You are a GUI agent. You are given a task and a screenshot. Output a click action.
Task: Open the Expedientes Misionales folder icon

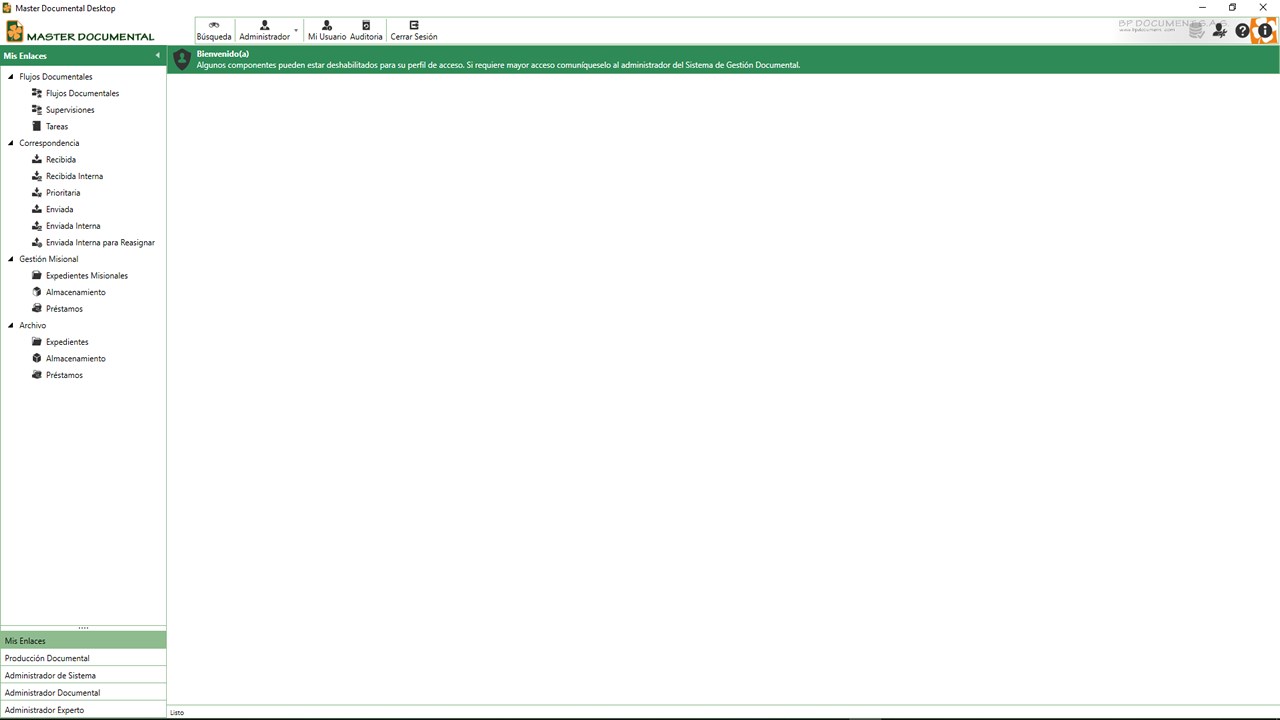pos(37,275)
